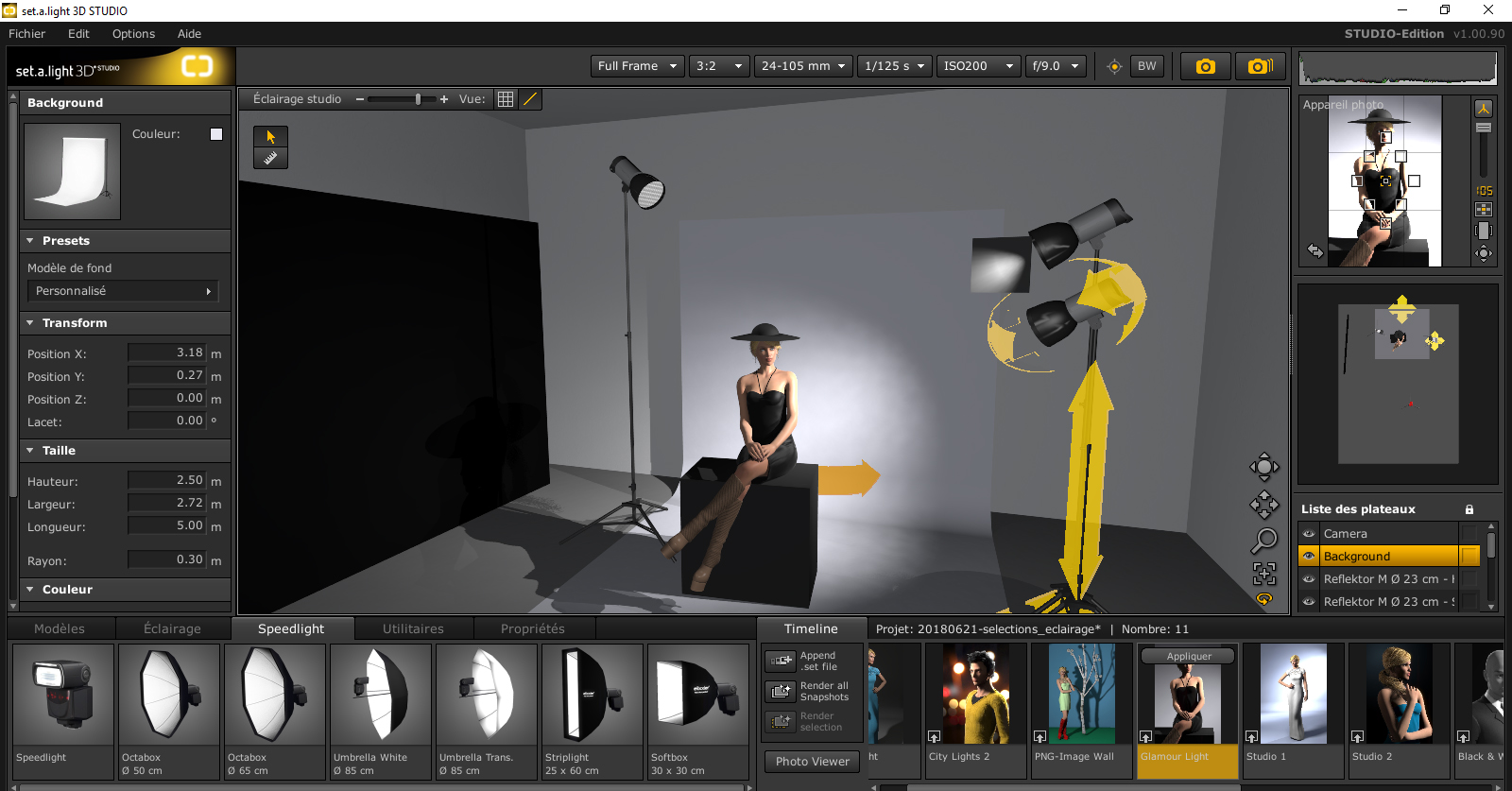Click the focus point grid icon
Viewport: 1512px width, 791px height.
point(1484,209)
